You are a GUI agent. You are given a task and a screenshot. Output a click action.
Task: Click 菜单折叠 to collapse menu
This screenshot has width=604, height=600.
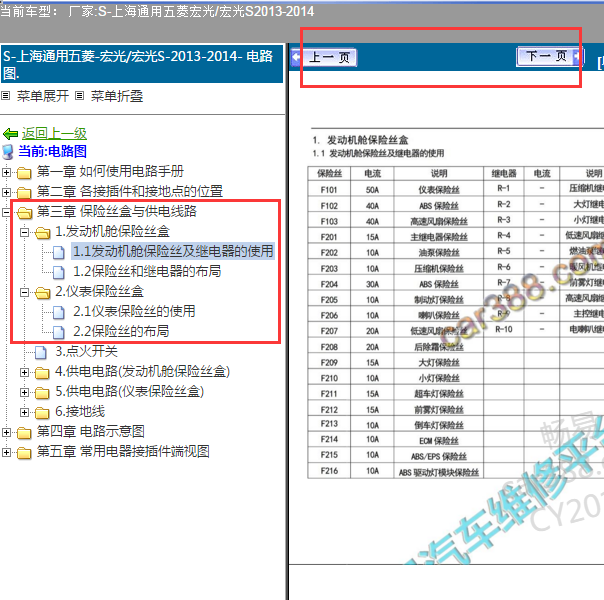click(117, 96)
